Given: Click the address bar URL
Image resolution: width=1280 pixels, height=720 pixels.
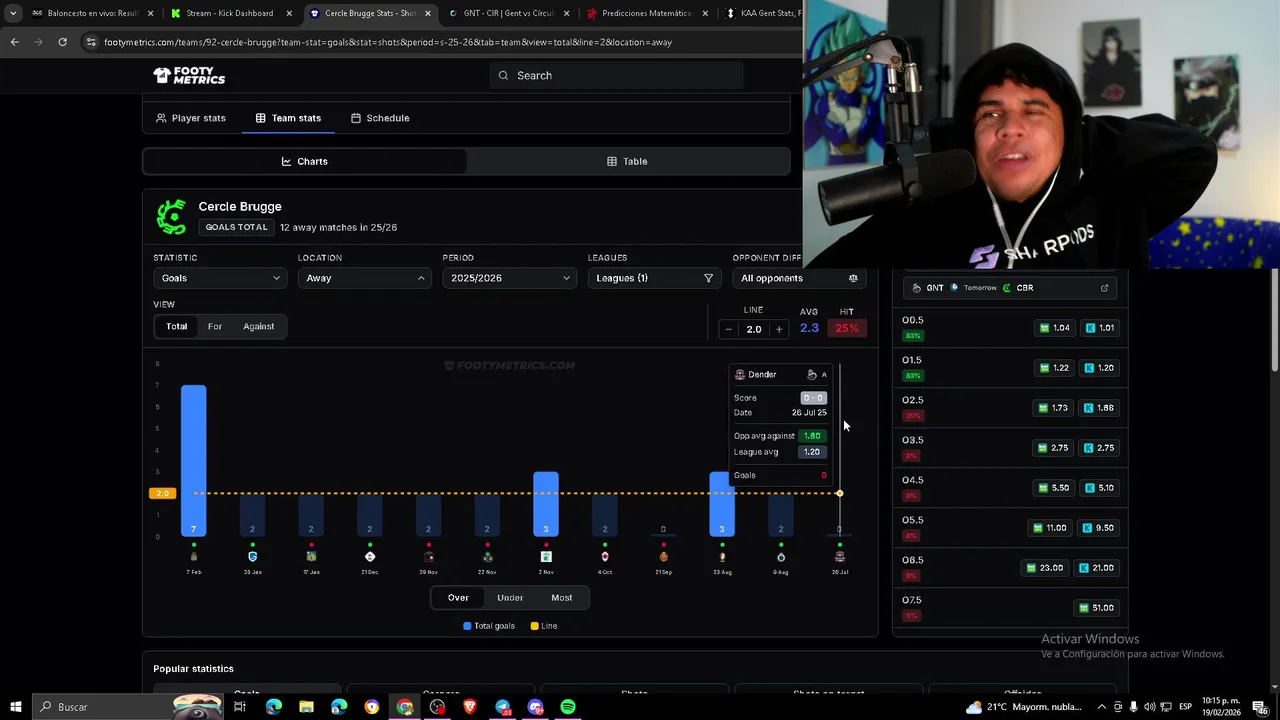Looking at the screenshot, I should coord(388,42).
